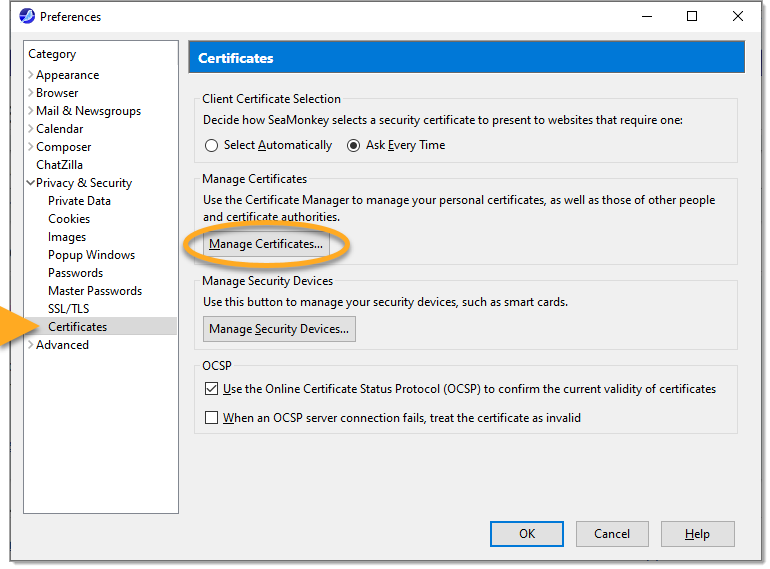Open the Manage Certificates dialog
Viewport: 770px width, 569px height.
tap(266, 244)
